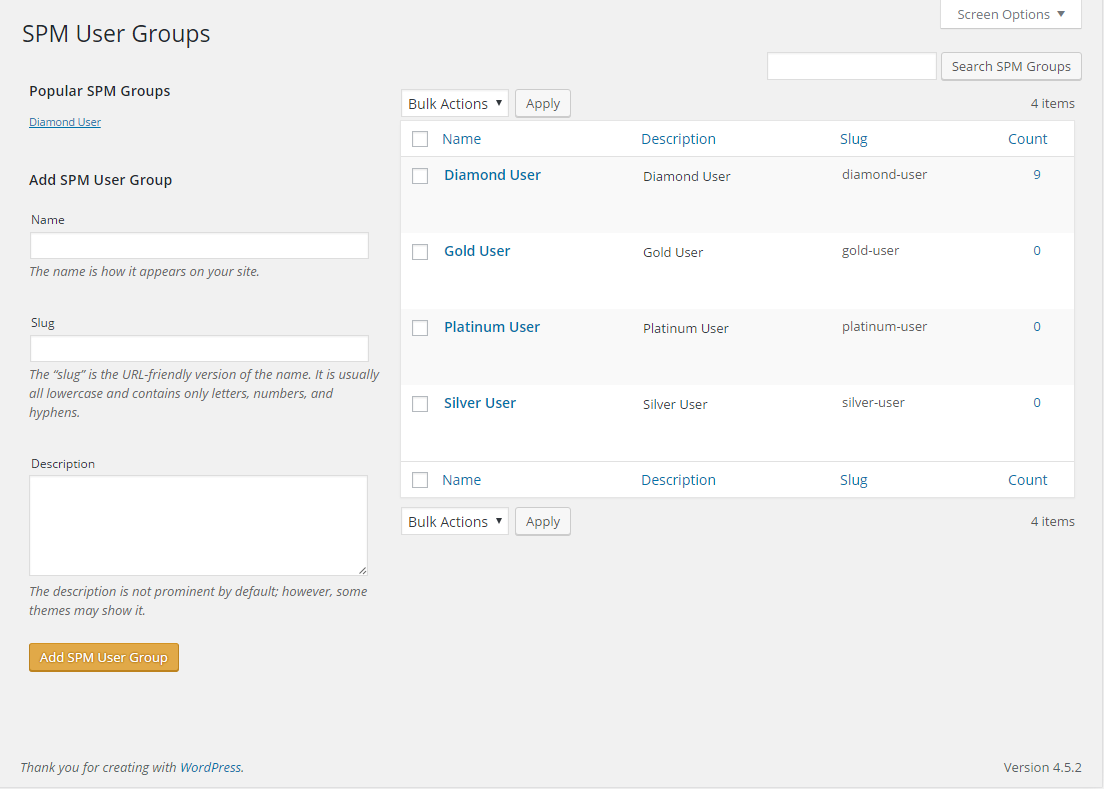Click the top 4 items count text

1053,103
